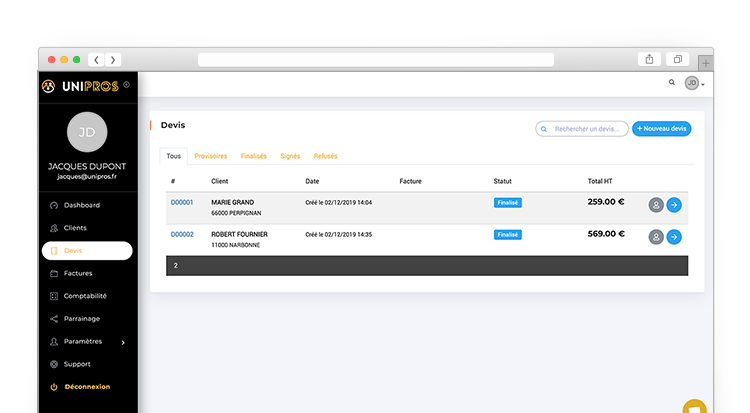This screenshot has width=750, height=413.
Task: Click the Facture column header
Action: 410,181
